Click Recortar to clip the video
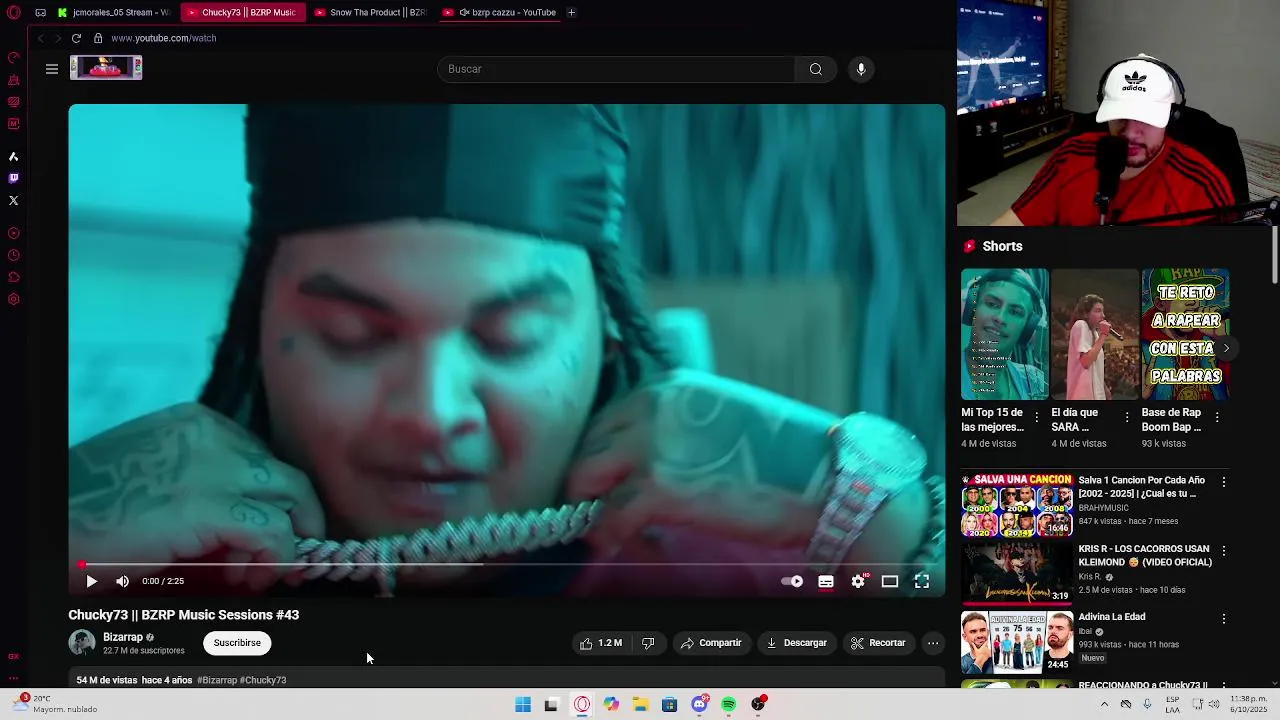Screen dimensions: 1280x720 coord(878,643)
